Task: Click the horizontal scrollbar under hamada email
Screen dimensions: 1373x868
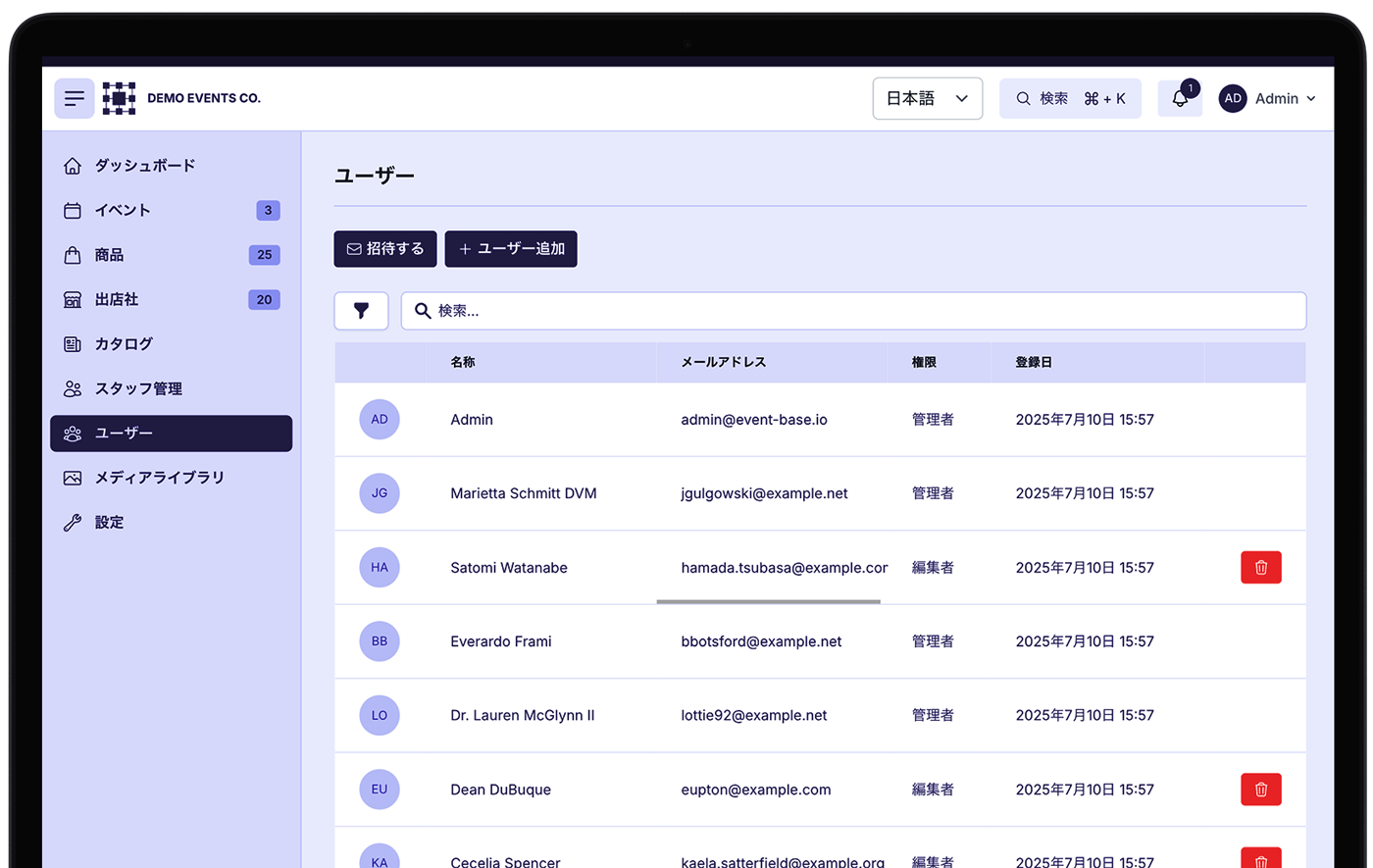Action: (x=769, y=601)
